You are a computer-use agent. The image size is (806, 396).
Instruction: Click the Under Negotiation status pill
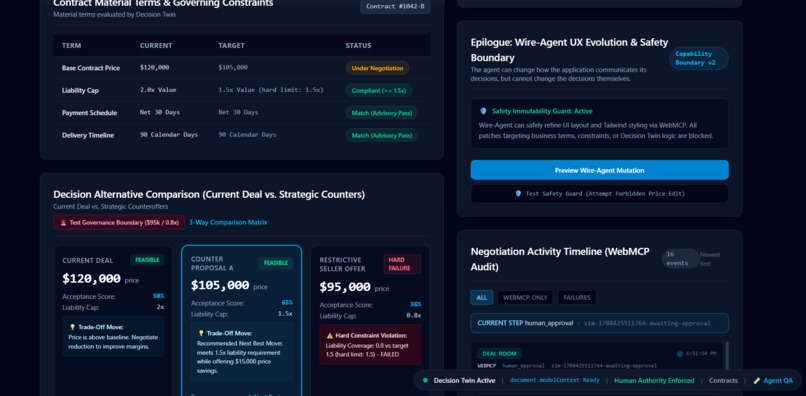(x=377, y=68)
